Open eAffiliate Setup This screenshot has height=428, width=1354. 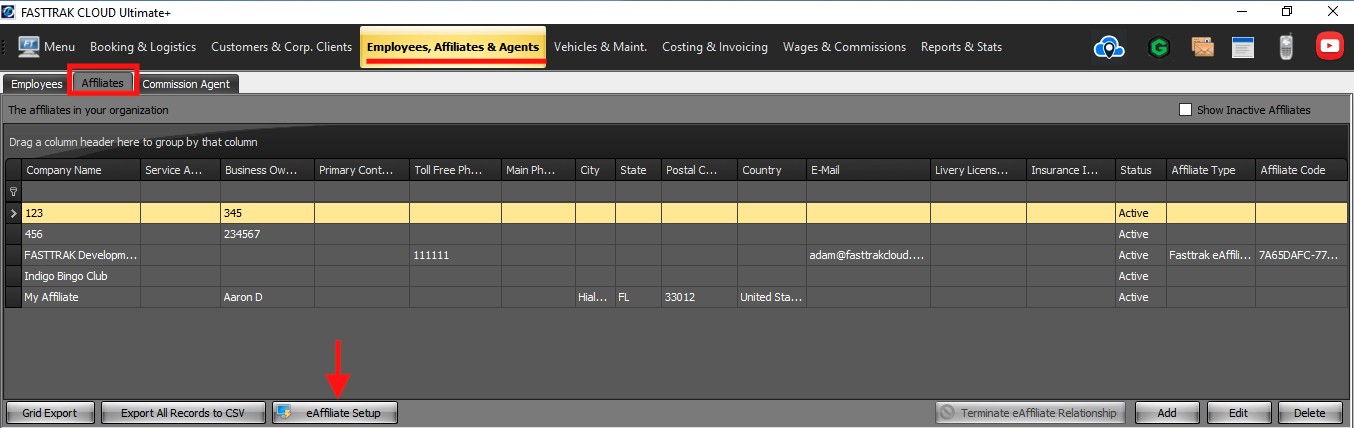334,412
